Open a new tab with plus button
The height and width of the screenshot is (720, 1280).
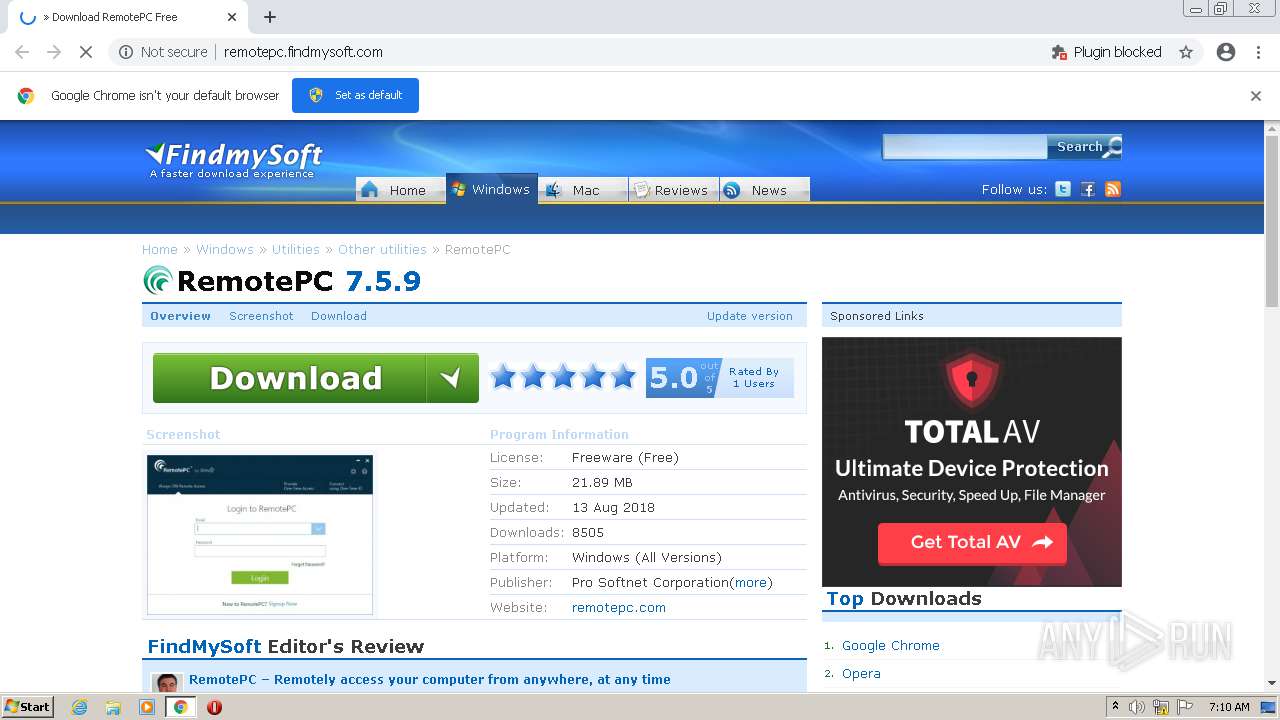(270, 17)
